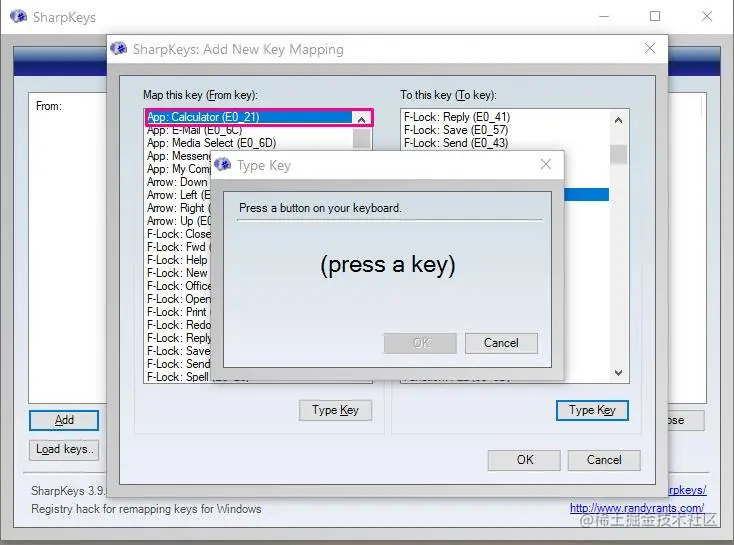Image resolution: width=734 pixels, height=545 pixels.
Task: Click Load keys in SharpKeys main window
Action: pyautogui.click(x=64, y=449)
